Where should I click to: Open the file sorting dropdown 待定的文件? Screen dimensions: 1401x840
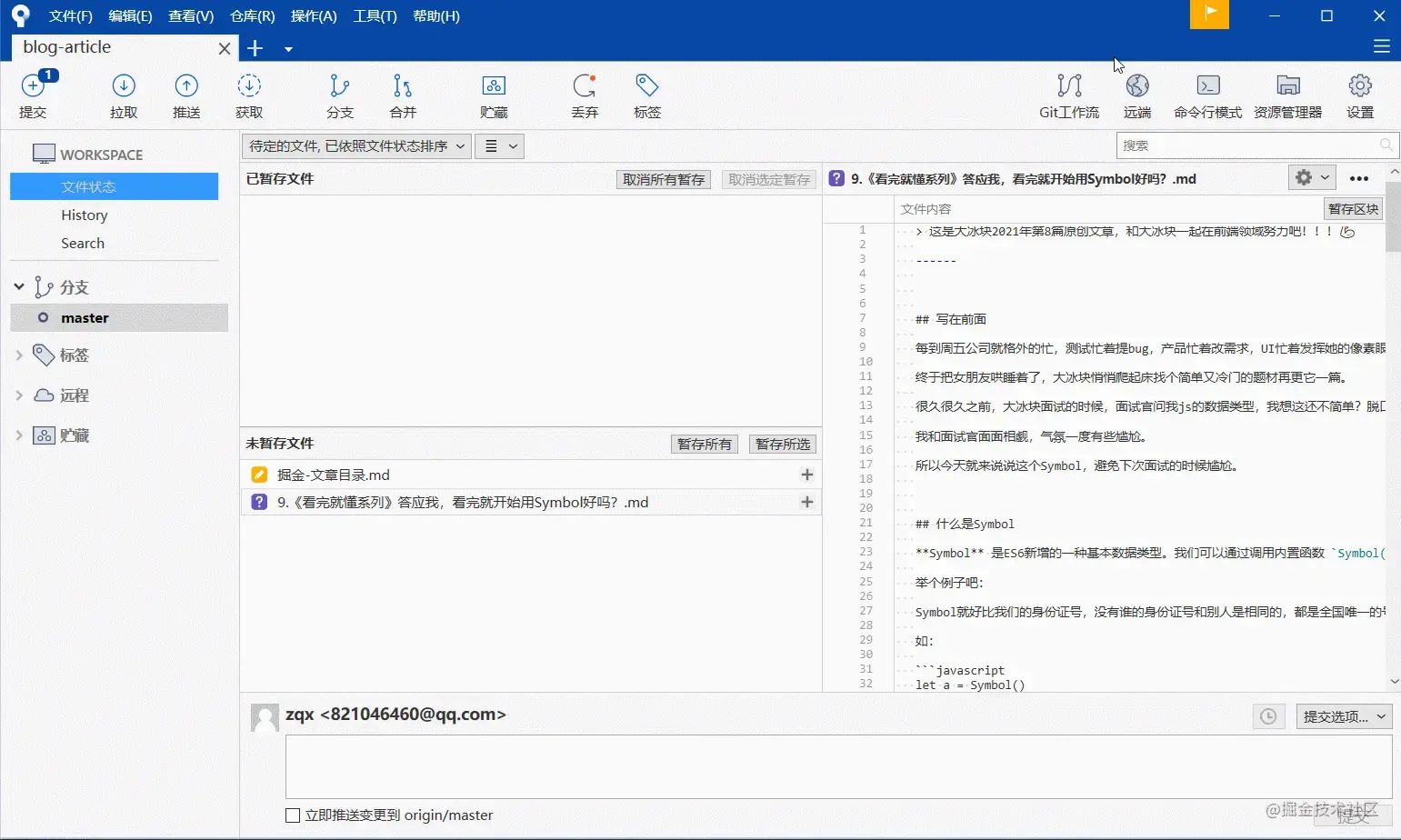point(357,145)
